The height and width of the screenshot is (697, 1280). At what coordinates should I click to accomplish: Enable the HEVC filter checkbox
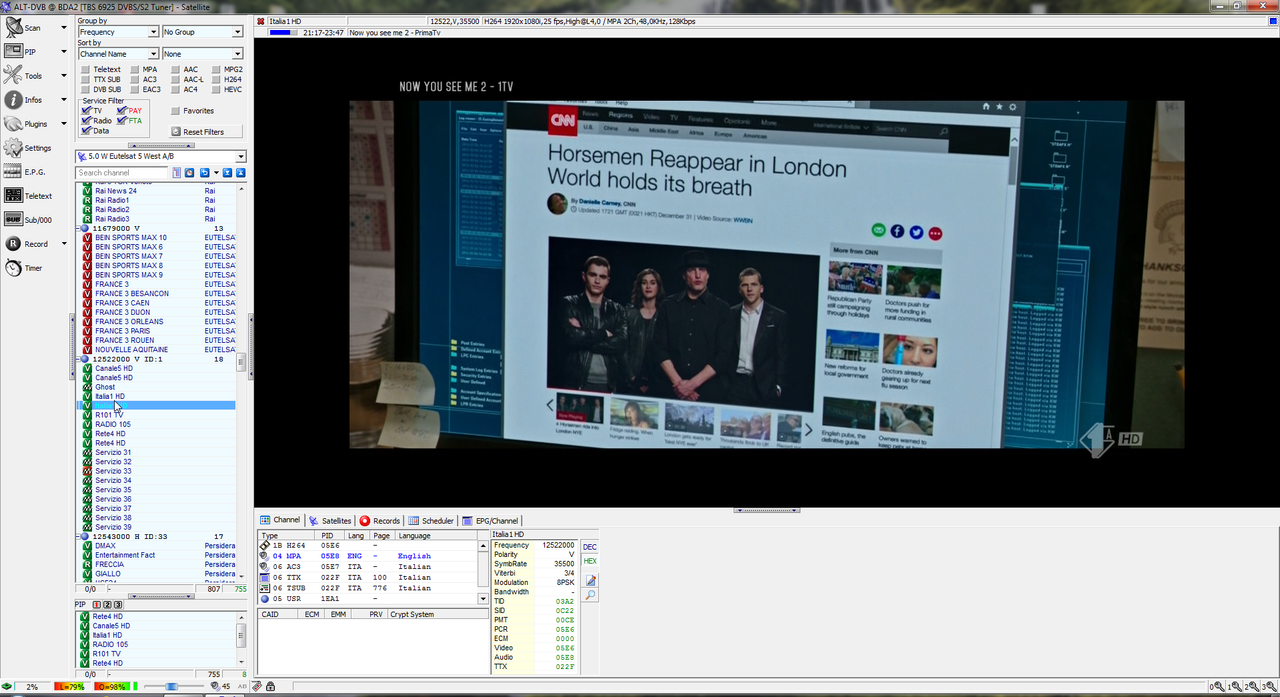click(216, 90)
